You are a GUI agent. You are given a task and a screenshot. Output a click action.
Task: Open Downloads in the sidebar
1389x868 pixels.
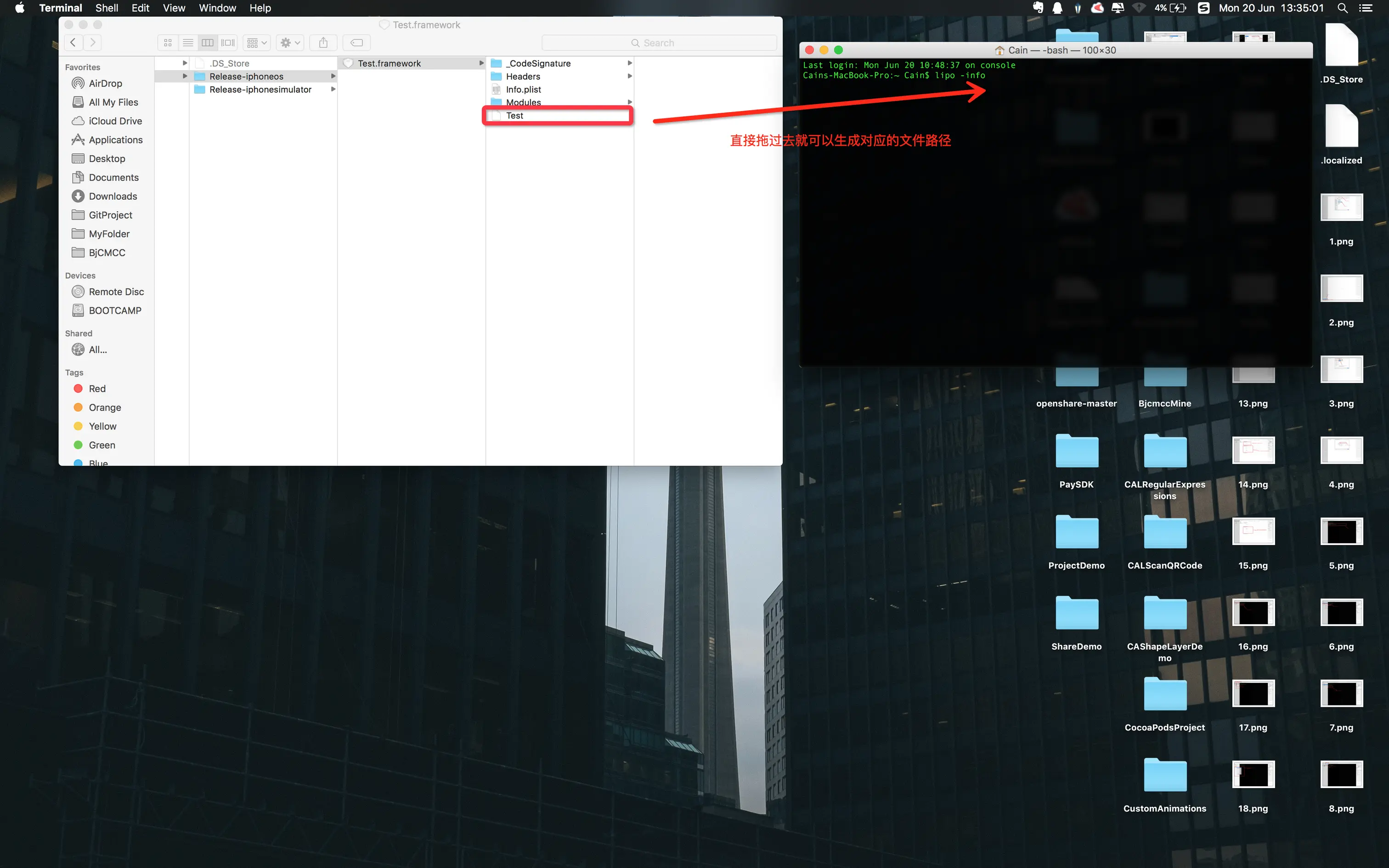tap(113, 197)
